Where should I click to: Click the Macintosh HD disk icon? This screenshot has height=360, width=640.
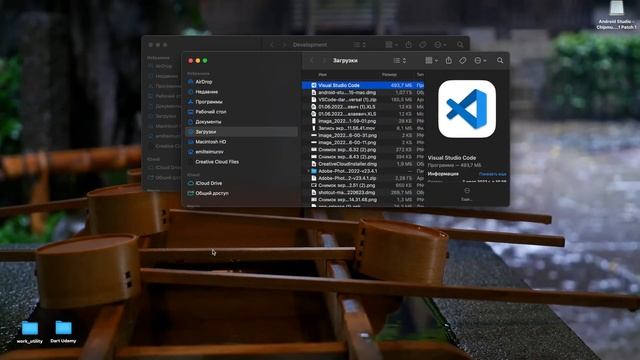click(190, 142)
